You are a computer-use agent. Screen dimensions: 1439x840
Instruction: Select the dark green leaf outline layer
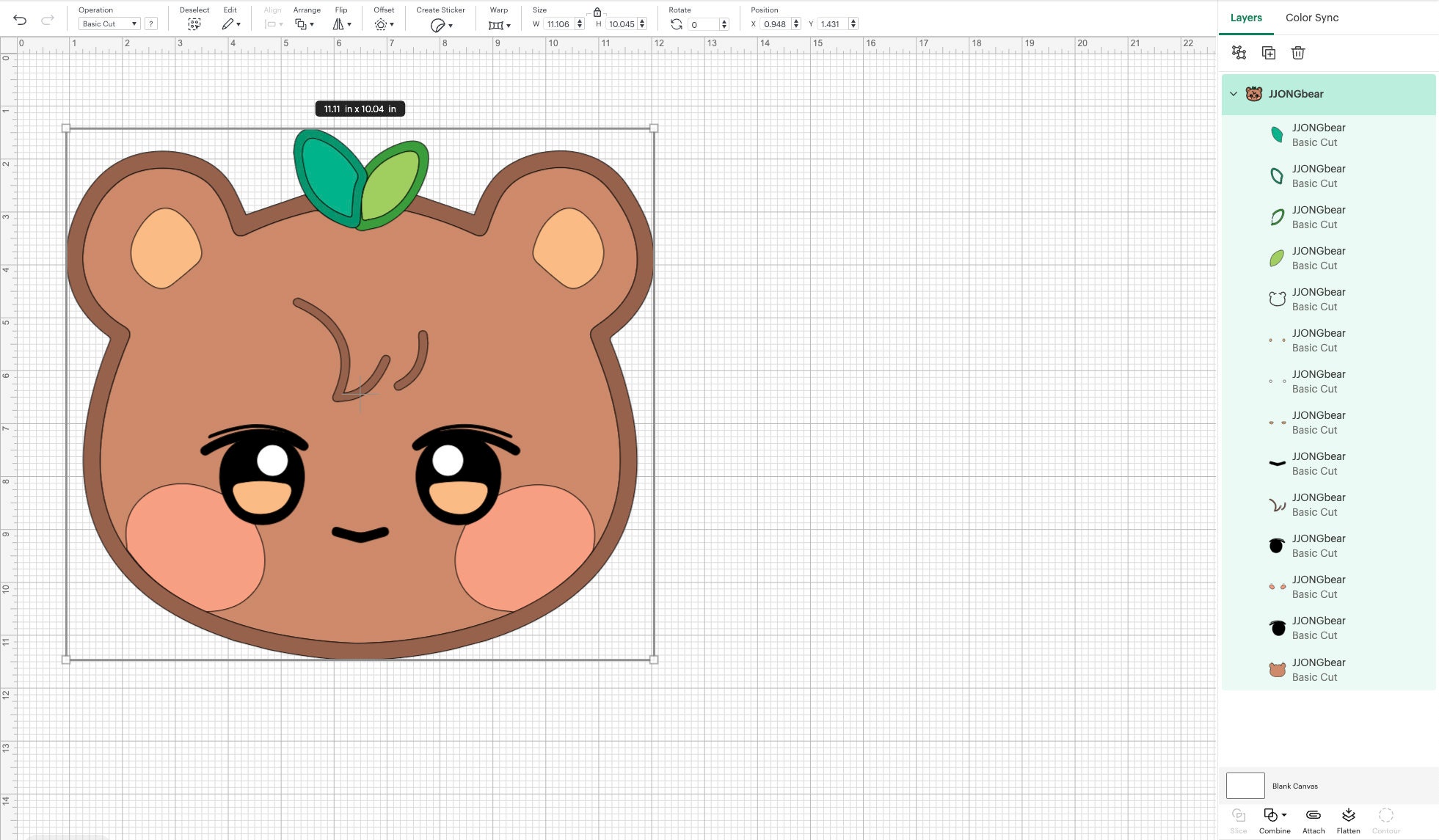point(1328,217)
